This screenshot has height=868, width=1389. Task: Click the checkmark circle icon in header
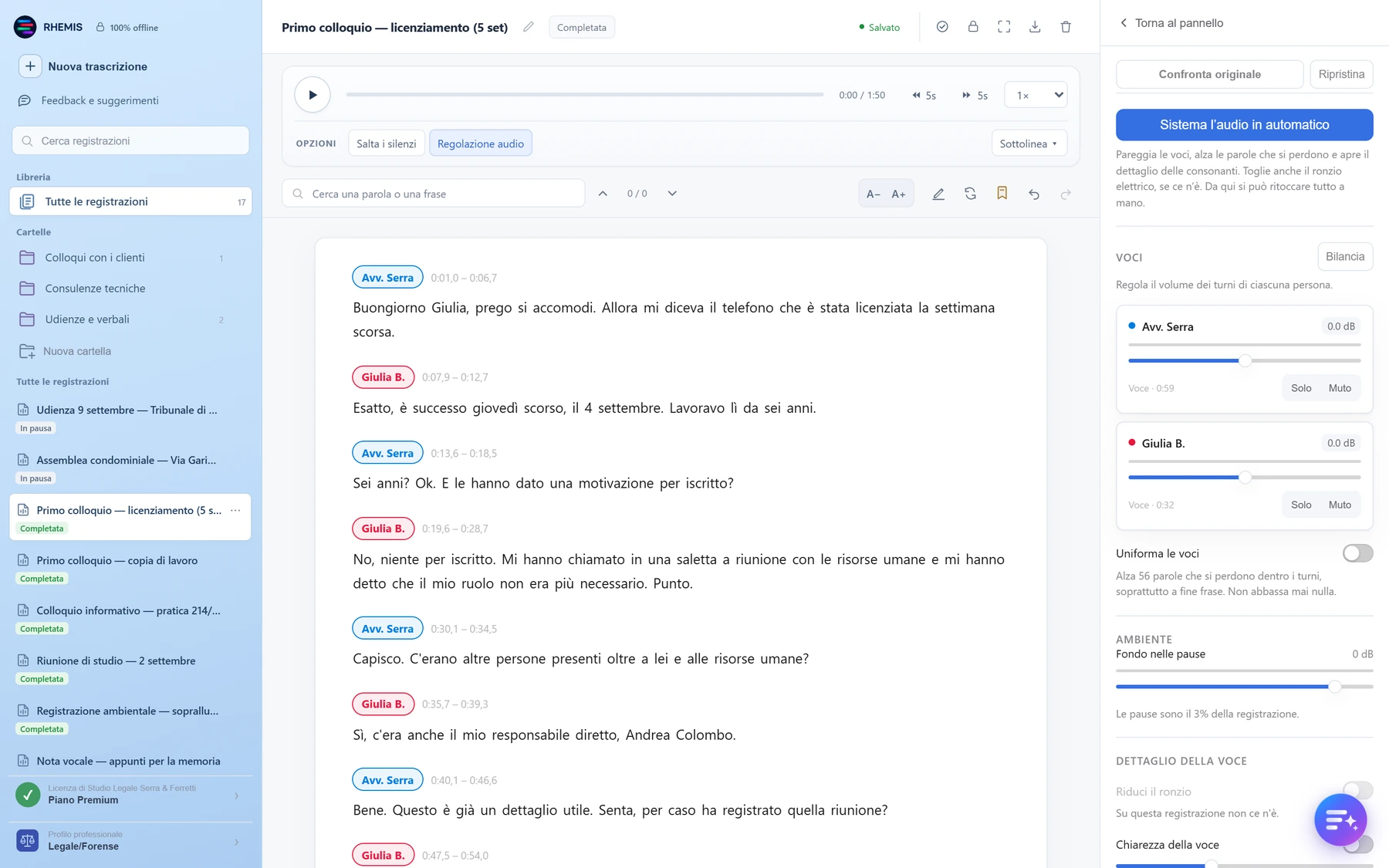coord(942,27)
